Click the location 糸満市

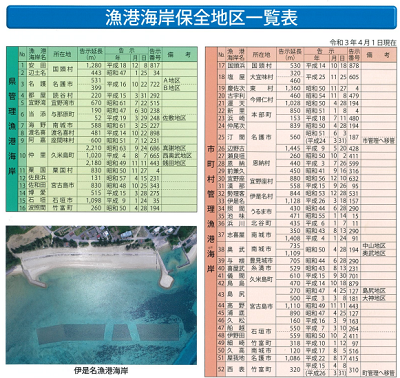pyautogui.click(x=261, y=268)
